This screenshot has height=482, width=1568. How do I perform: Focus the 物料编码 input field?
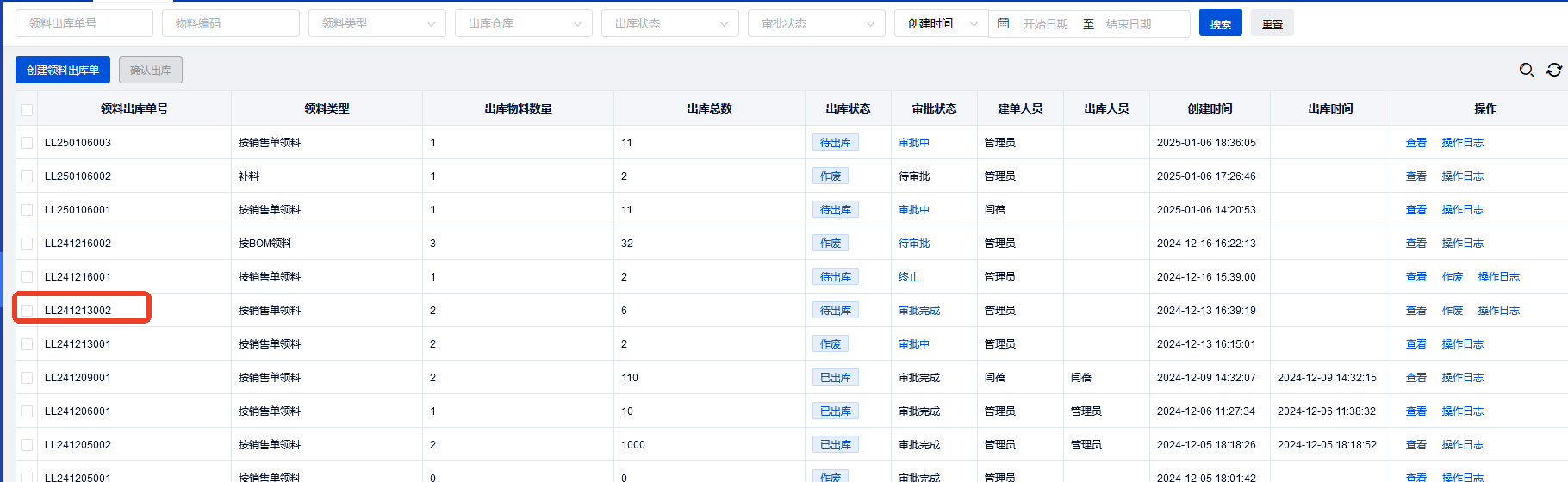(230, 23)
